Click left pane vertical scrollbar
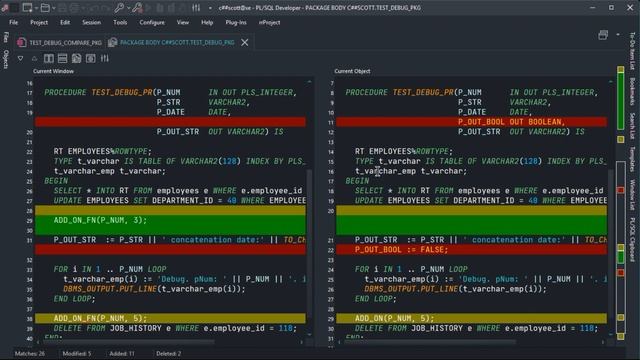Image resolution: width=640 pixels, height=360 pixels. click(309, 244)
